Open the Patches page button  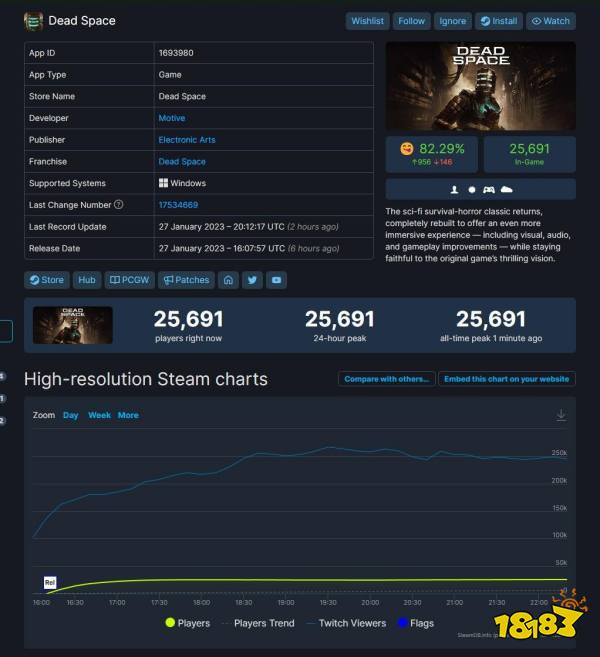[x=186, y=280]
